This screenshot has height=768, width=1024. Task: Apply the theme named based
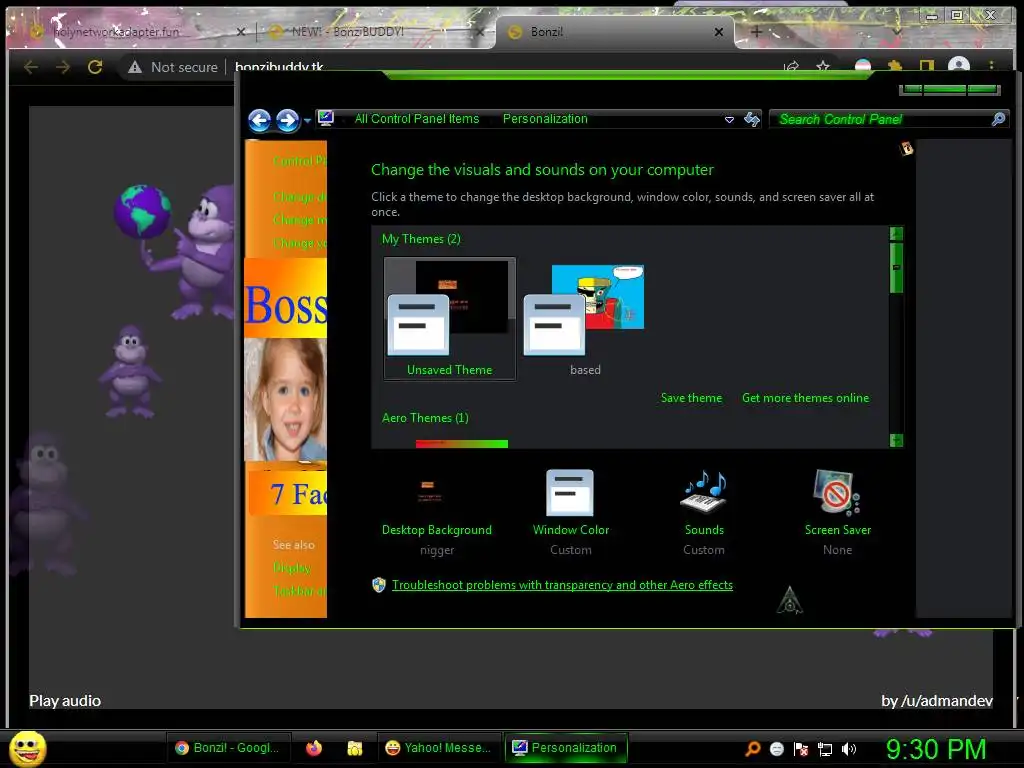pos(584,319)
